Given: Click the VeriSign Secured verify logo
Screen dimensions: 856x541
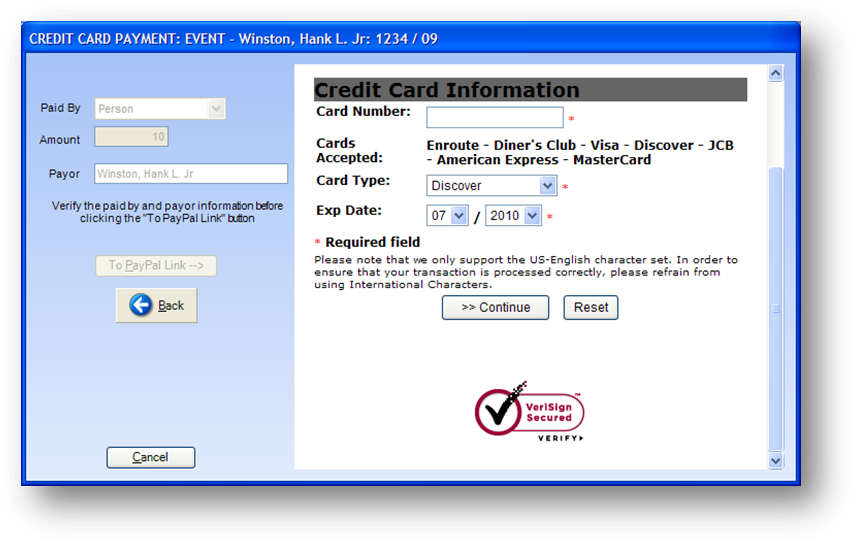Looking at the screenshot, I should click(x=529, y=411).
